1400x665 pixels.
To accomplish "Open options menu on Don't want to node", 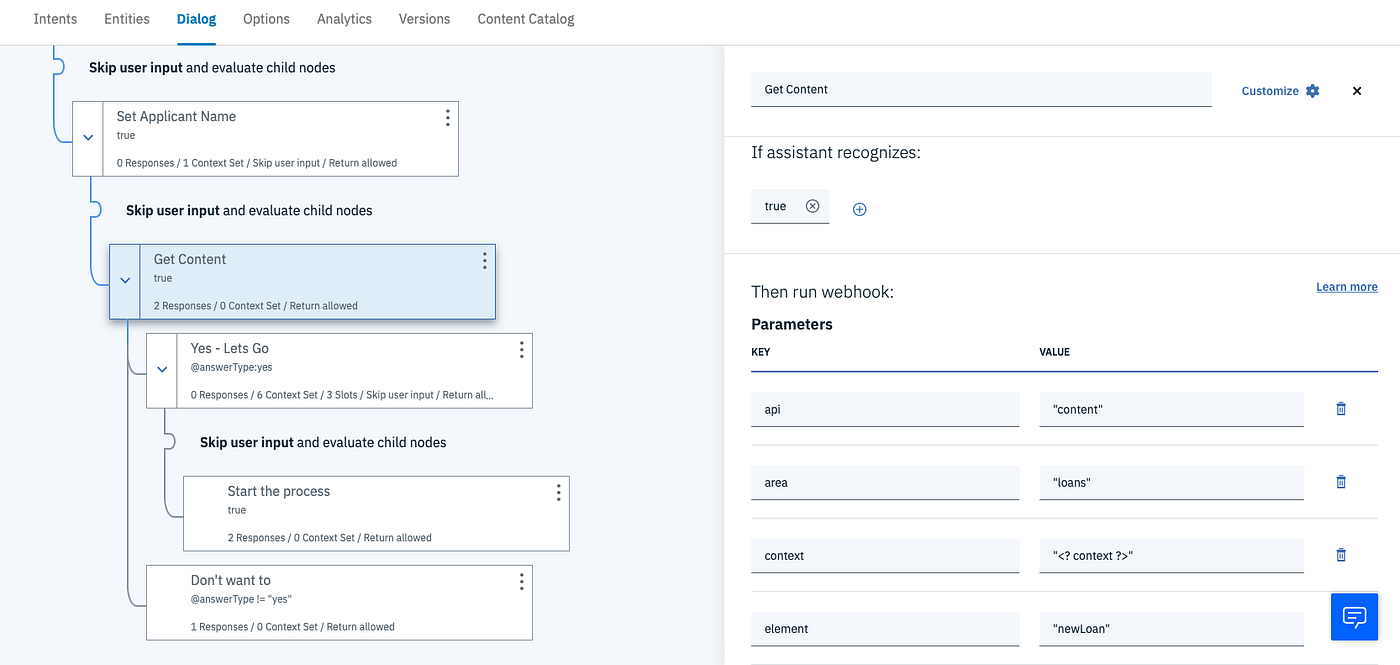I will coord(521,581).
